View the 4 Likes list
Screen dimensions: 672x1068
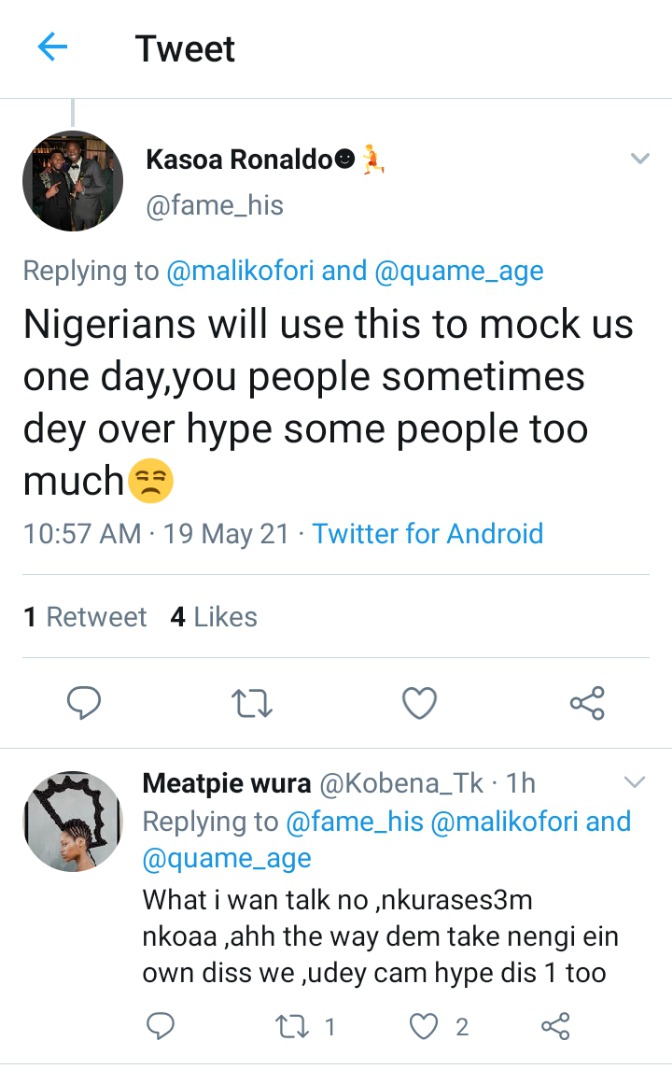tap(214, 616)
